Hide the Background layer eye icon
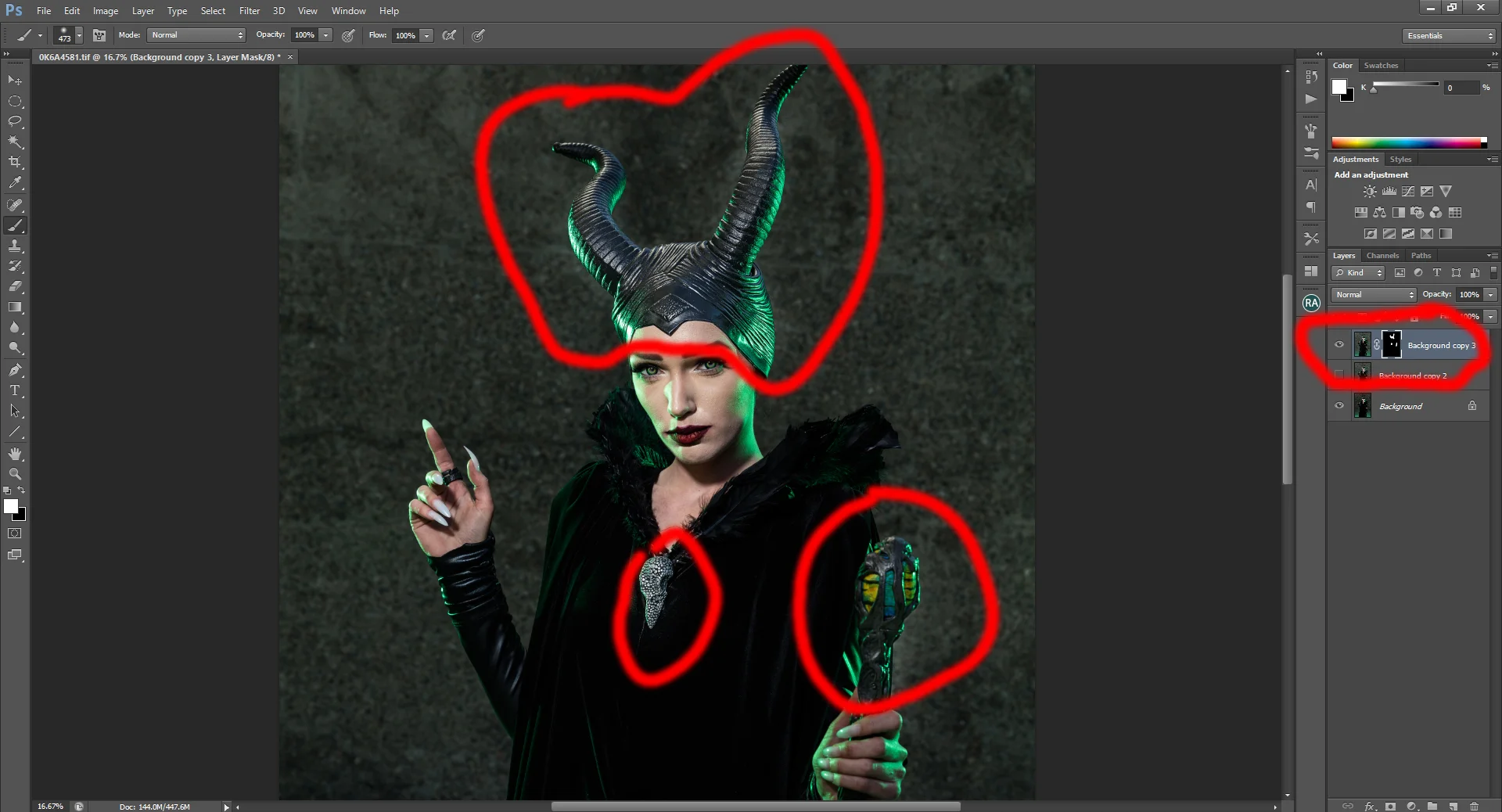This screenshot has height=812, width=1502. tap(1339, 406)
